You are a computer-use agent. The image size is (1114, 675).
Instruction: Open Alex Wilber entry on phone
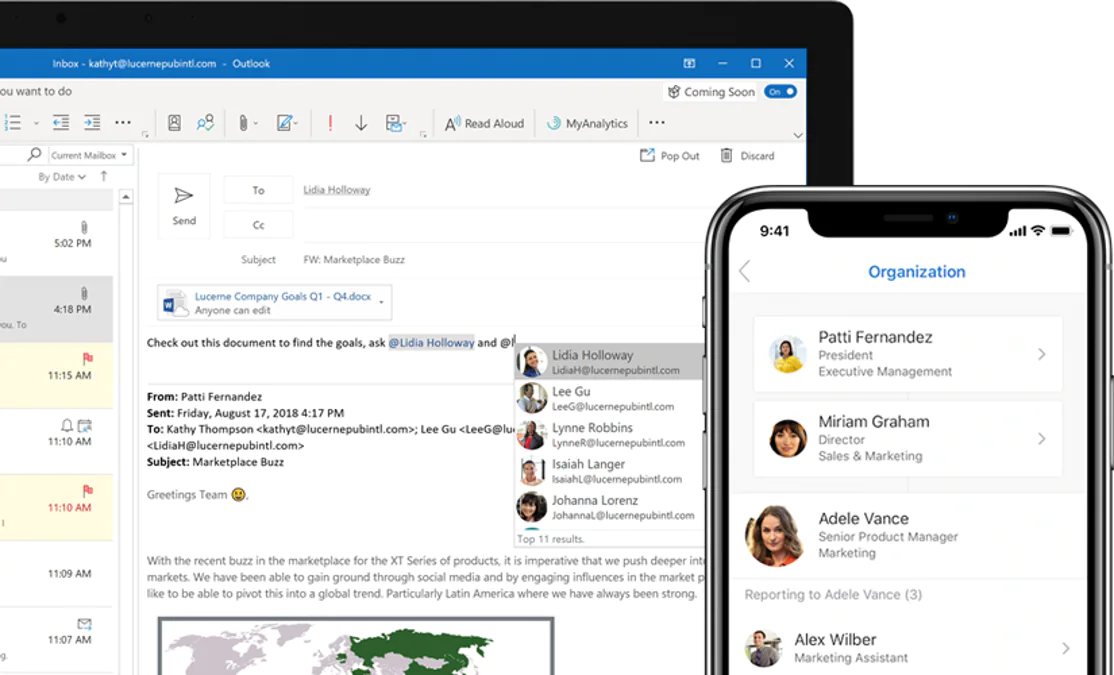pyautogui.click(x=908, y=647)
